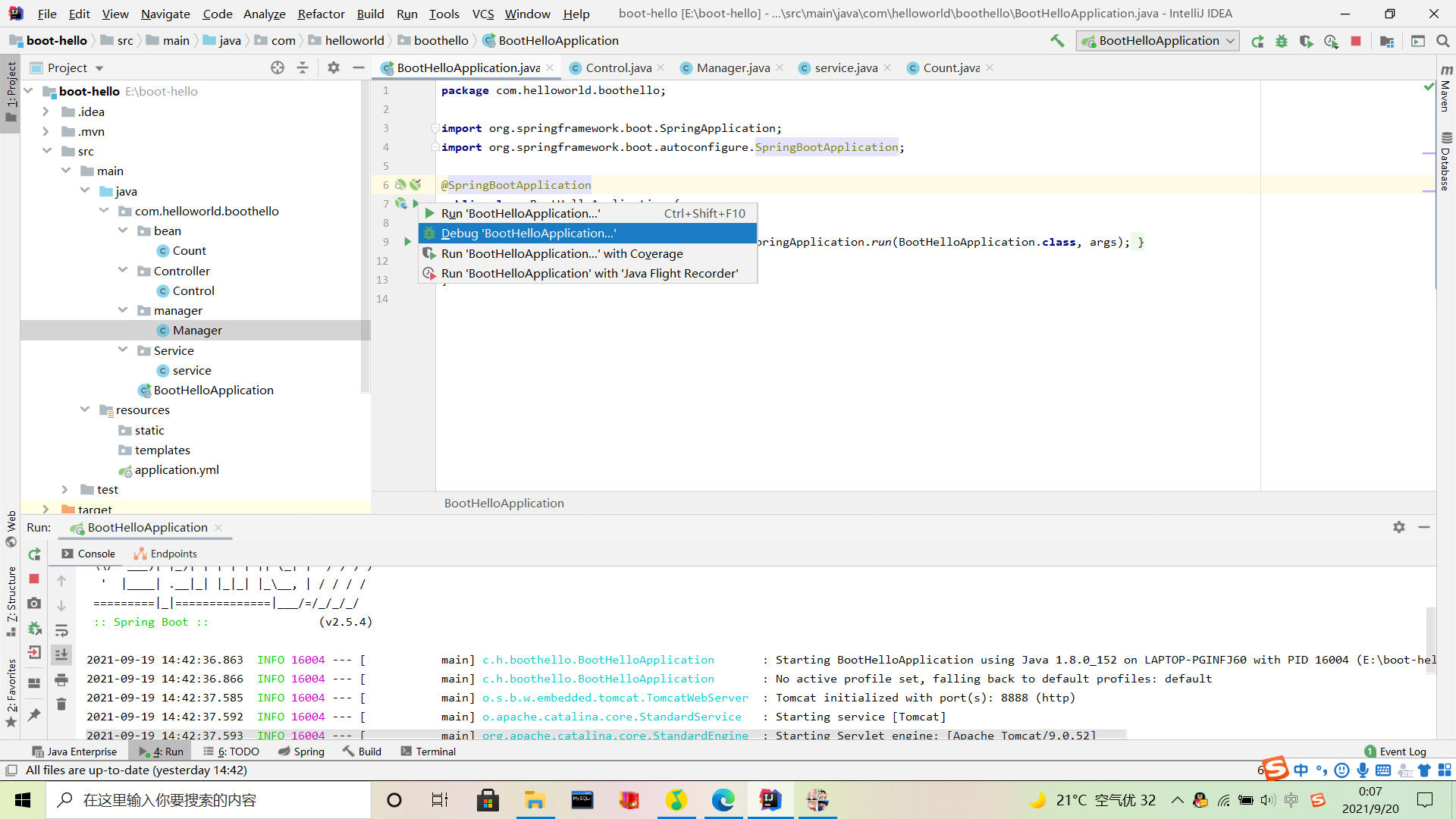
Task: Collapse the com.helloworld.boothello package
Action: (104, 211)
